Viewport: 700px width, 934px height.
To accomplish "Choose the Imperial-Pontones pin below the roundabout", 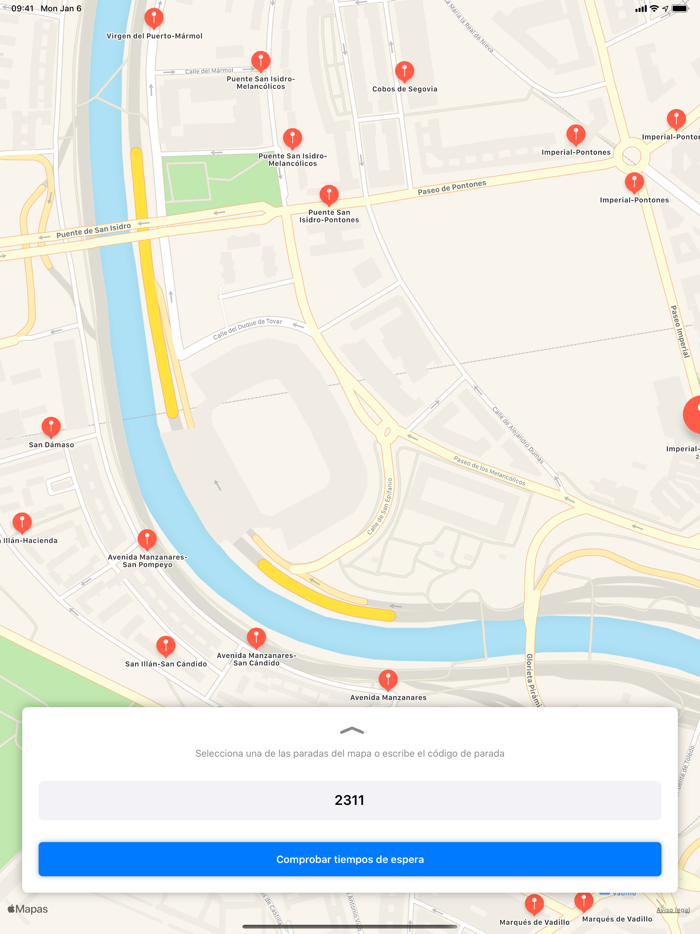I will pyautogui.click(x=634, y=183).
